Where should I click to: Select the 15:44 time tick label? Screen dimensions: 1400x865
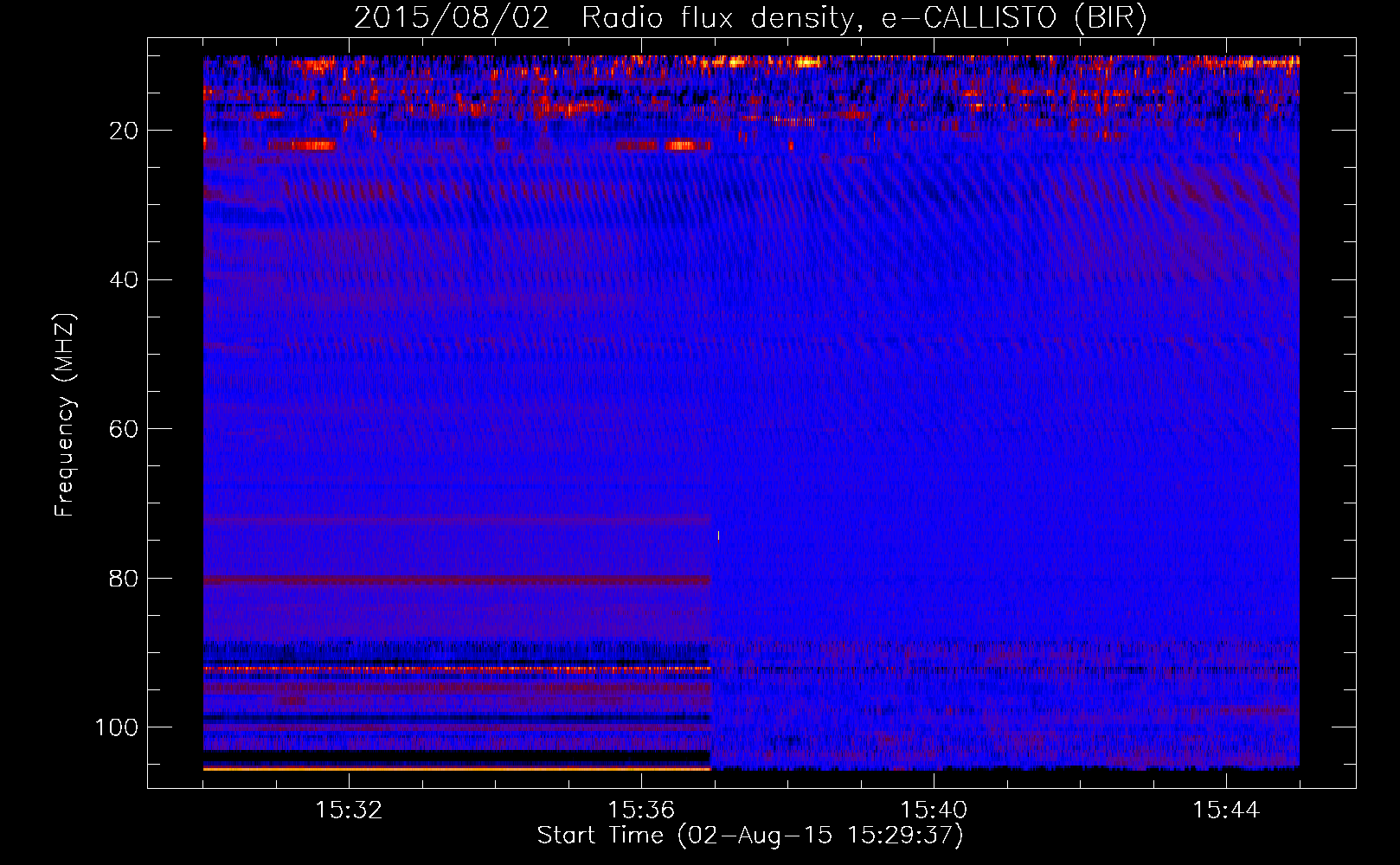point(1226,810)
